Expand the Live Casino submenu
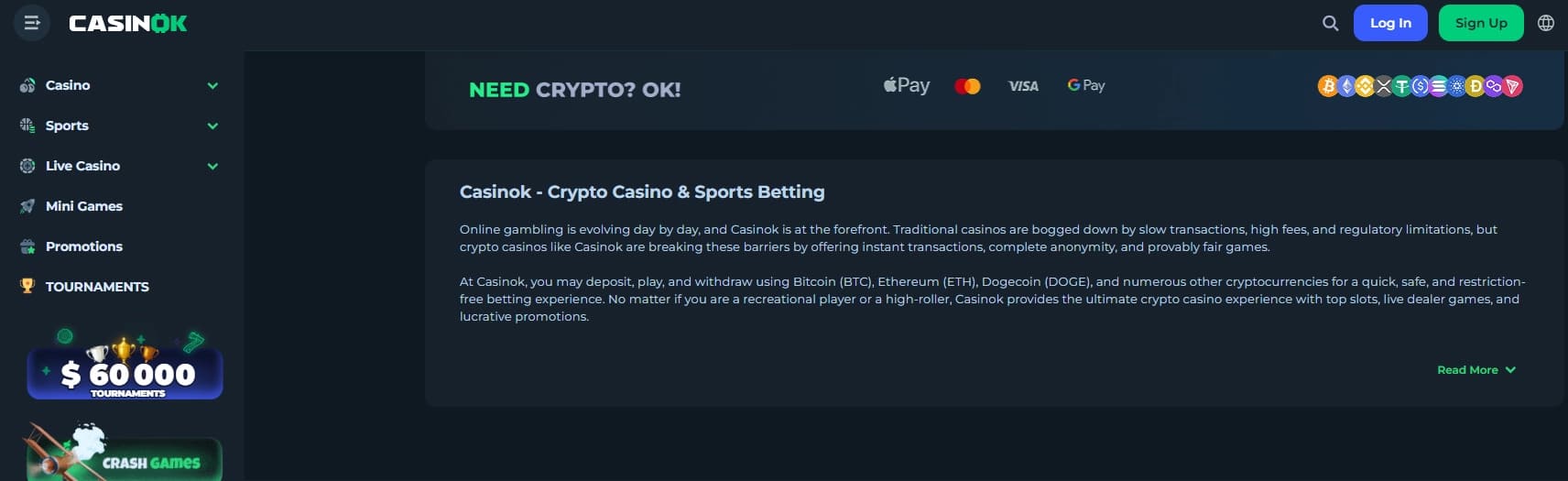The image size is (1568, 481). click(x=212, y=166)
